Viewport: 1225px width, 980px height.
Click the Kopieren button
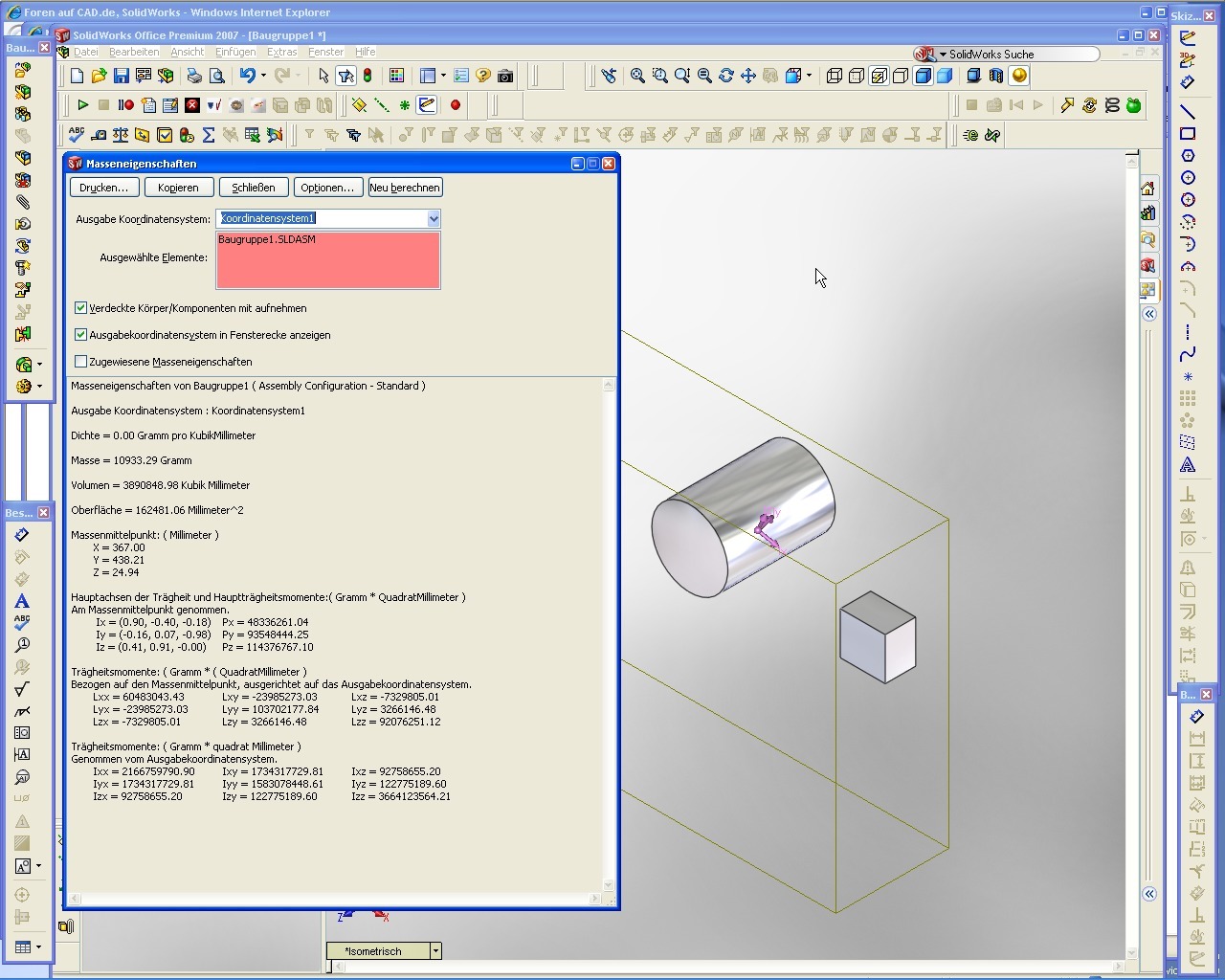(178, 188)
